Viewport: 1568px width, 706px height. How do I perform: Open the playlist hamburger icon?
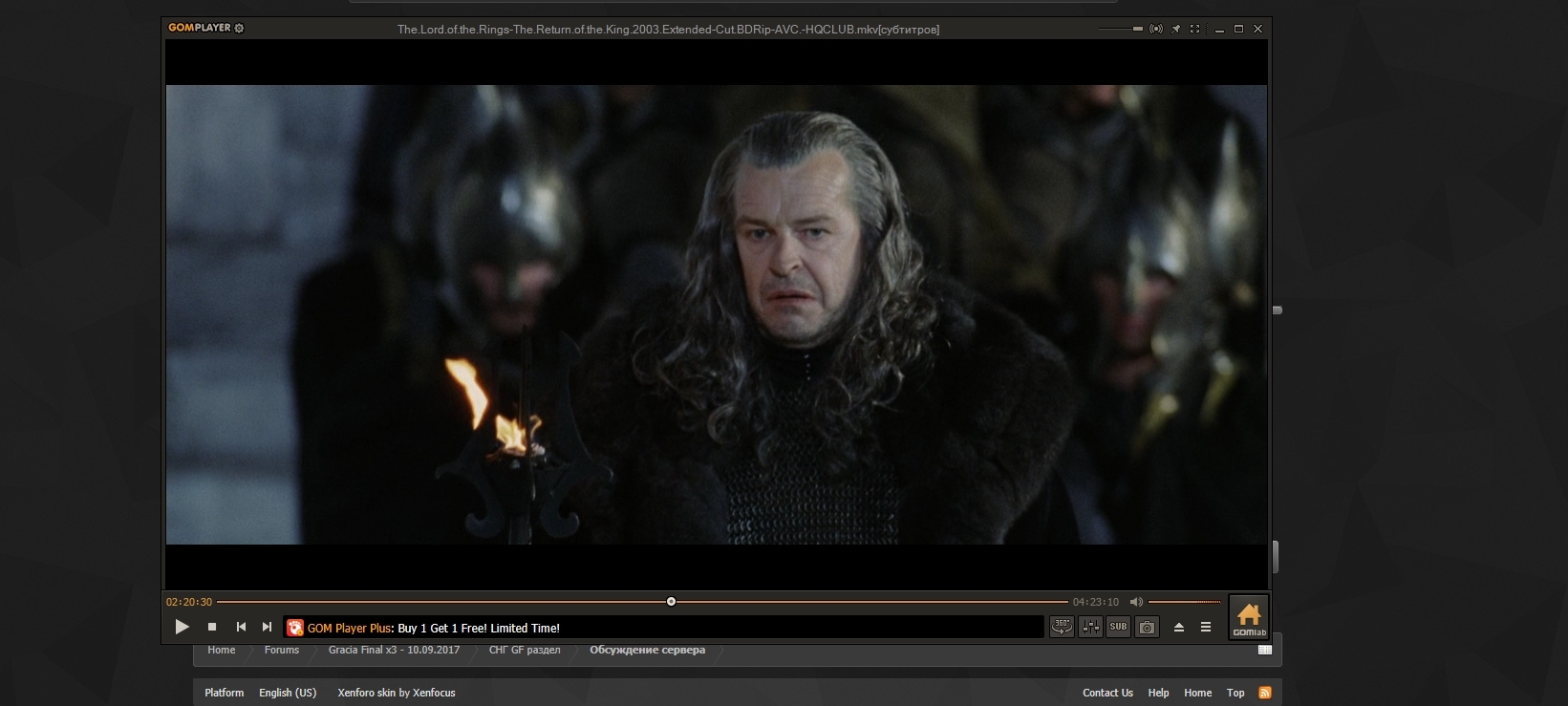[x=1206, y=627]
